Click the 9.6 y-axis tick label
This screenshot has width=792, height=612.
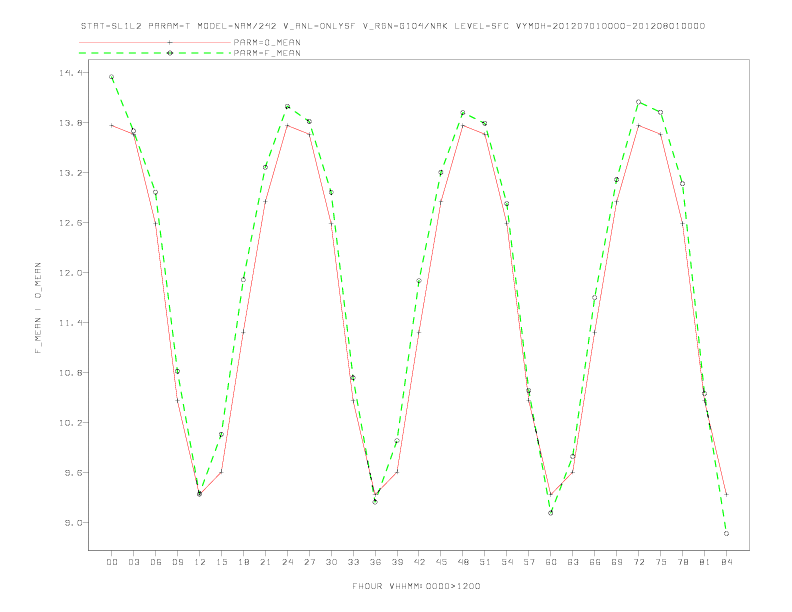pyautogui.click(x=73, y=473)
